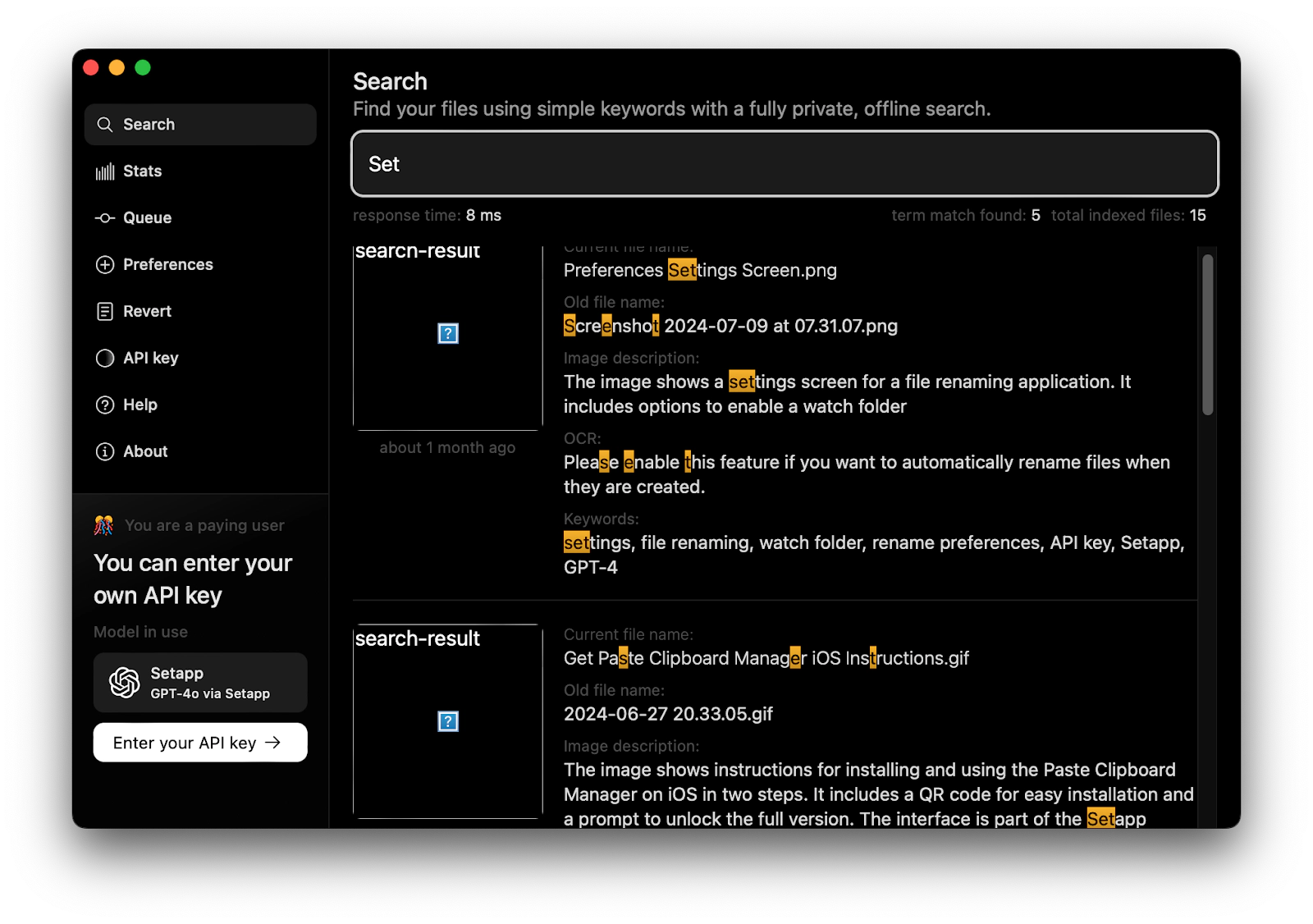Go to the About section
This screenshot has height=924, width=1313.
click(144, 451)
